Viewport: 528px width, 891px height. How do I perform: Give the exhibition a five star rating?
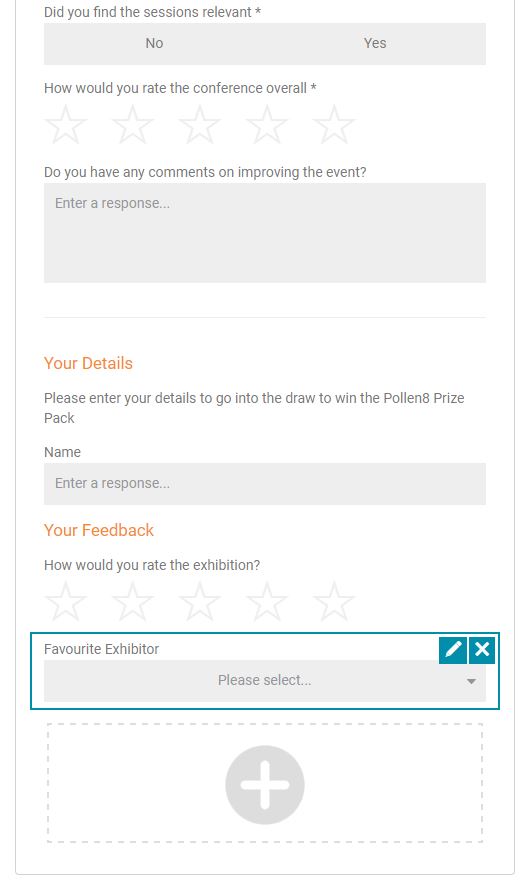(334, 601)
